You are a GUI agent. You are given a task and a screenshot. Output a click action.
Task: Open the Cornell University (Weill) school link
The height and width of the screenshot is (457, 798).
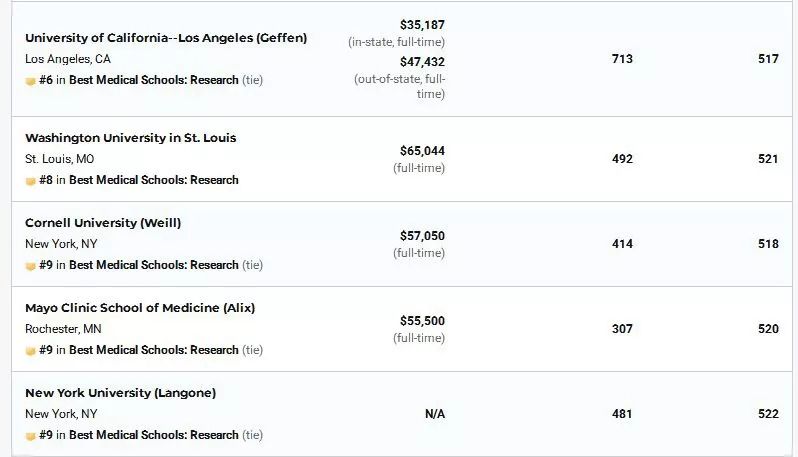pyautogui.click(x=103, y=223)
